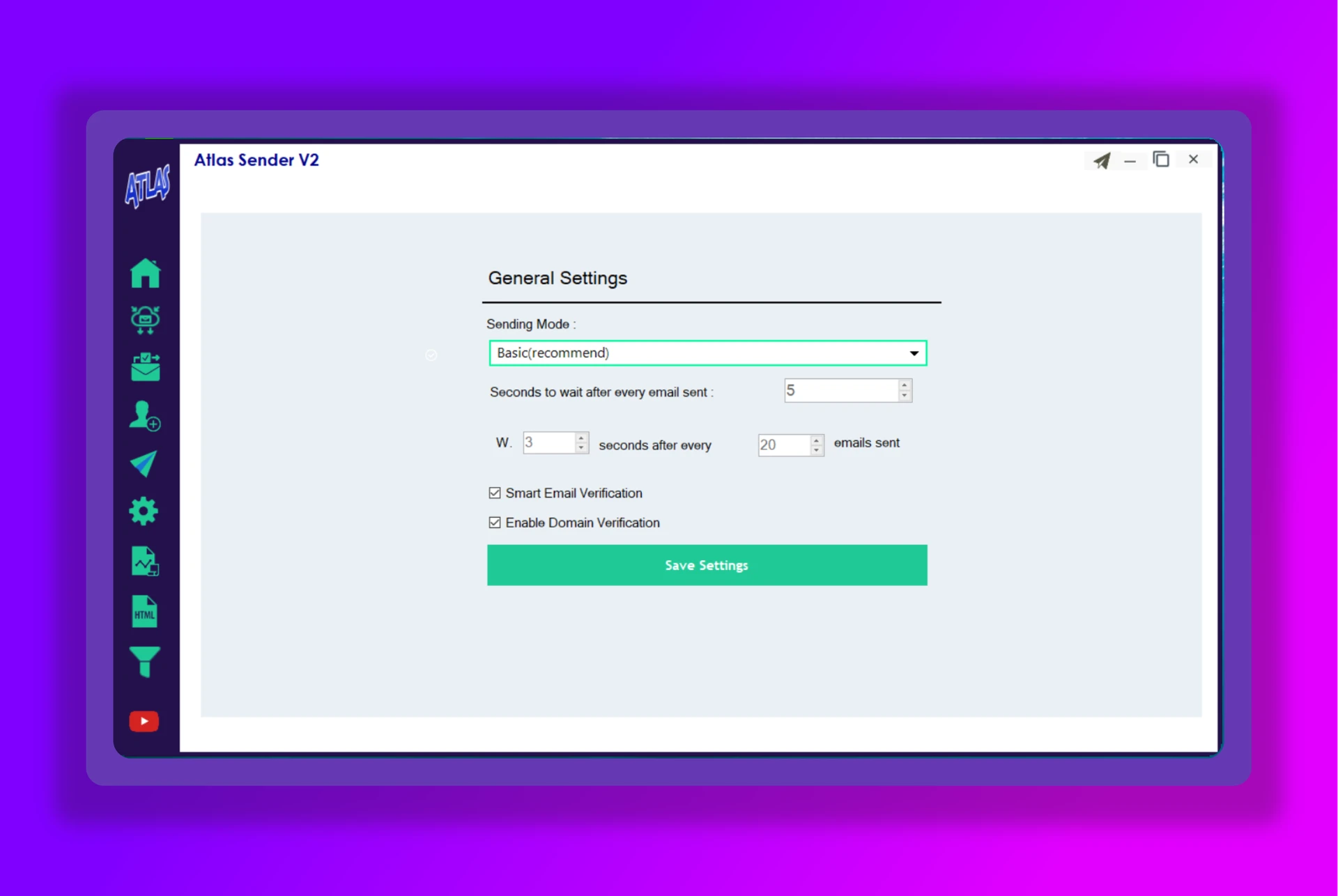
Task: Click the funnel filter icon
Action: (x=144, y=661)
